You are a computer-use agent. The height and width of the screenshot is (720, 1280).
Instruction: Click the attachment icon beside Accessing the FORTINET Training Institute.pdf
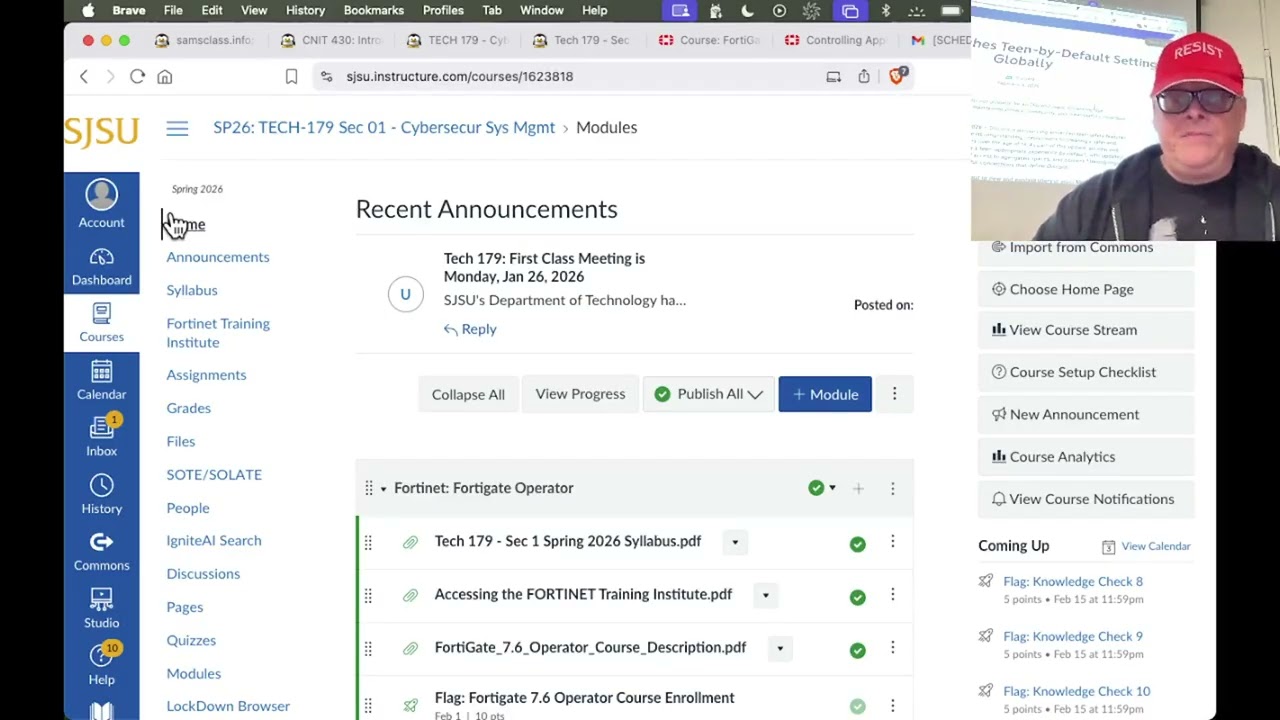tap(410, 595)
